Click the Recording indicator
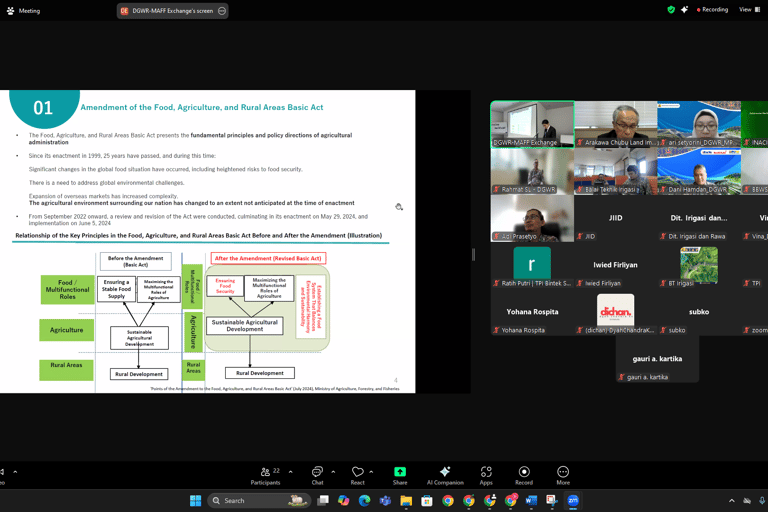The height and width of the screenshot is (512, 768). (712, 9)
